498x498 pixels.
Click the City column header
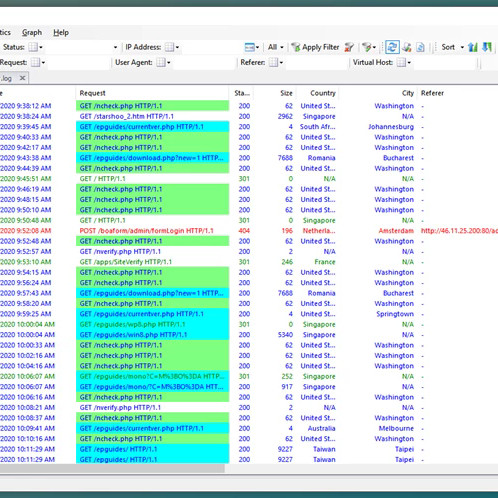coord(378,93)
